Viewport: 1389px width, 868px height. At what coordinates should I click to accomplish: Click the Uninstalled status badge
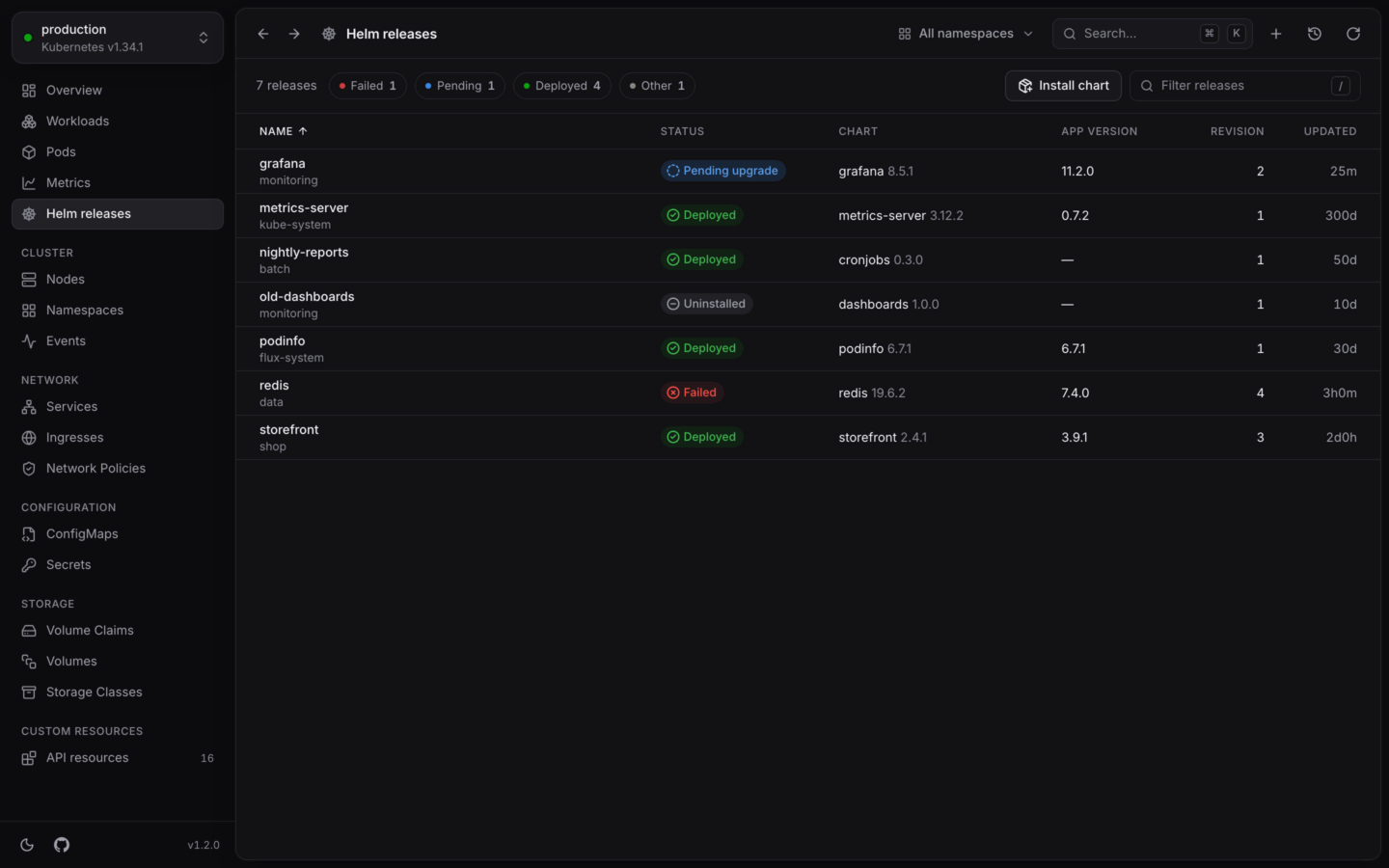[x=706, y=304]
